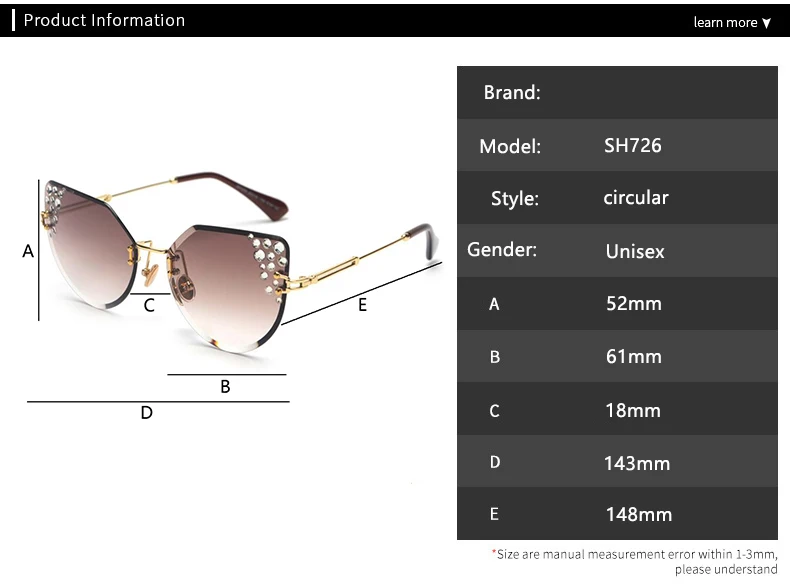Select the table row label 'C'
This screenshot has width=790, height=586.
(x=494, y=411)
